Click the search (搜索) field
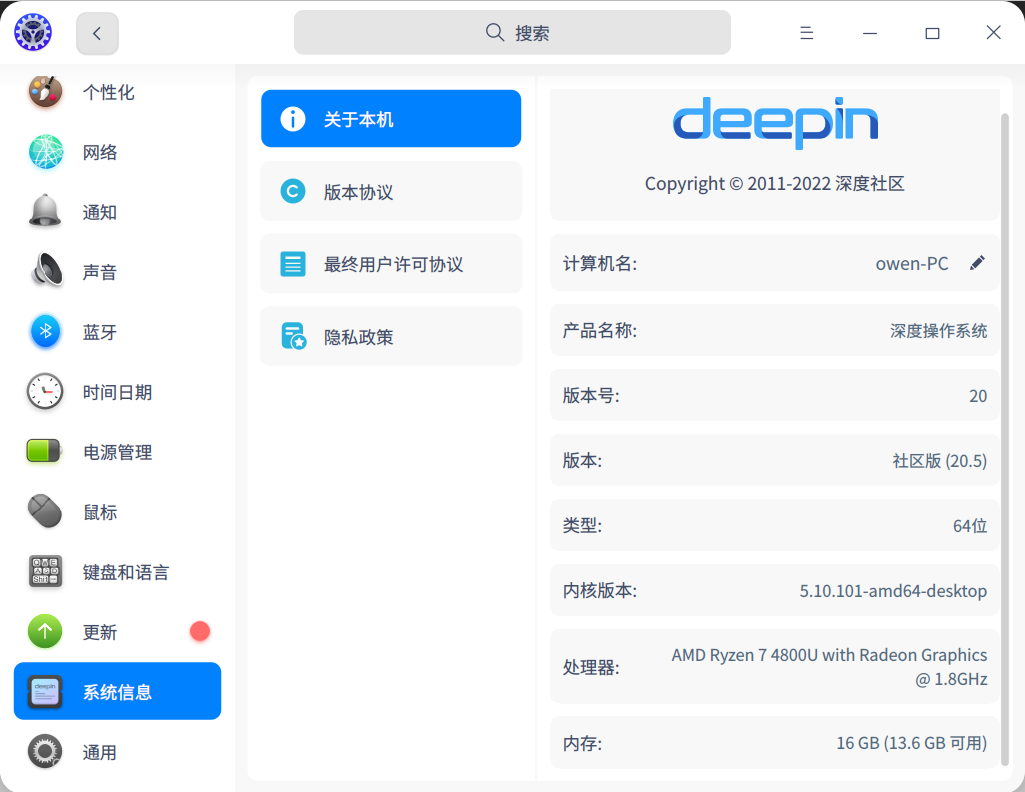The image size is (1025, 792). click(512, 33)
